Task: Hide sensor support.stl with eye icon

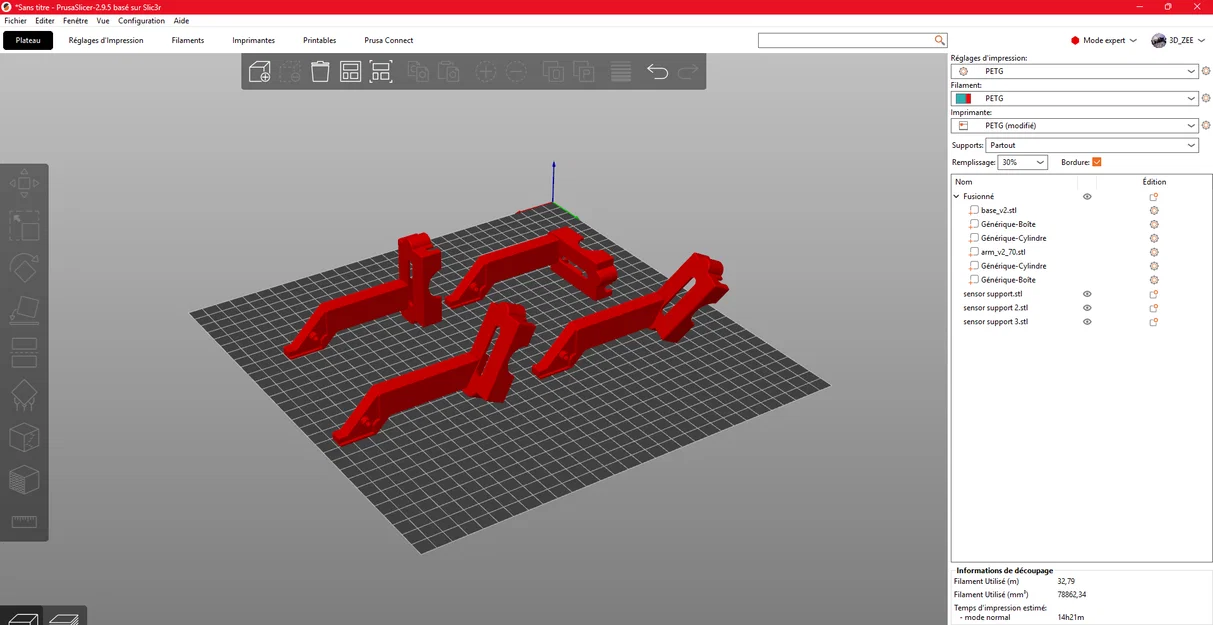Action: pyautogui.click(x=1087, y=294)
